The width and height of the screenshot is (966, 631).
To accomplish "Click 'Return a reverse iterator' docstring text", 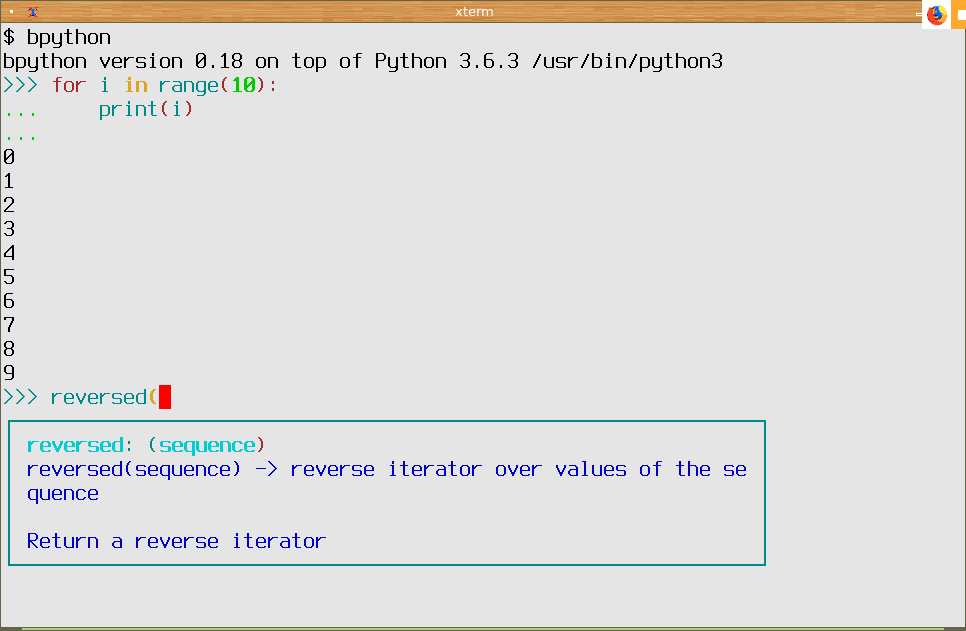I will (x=176, y=542).
